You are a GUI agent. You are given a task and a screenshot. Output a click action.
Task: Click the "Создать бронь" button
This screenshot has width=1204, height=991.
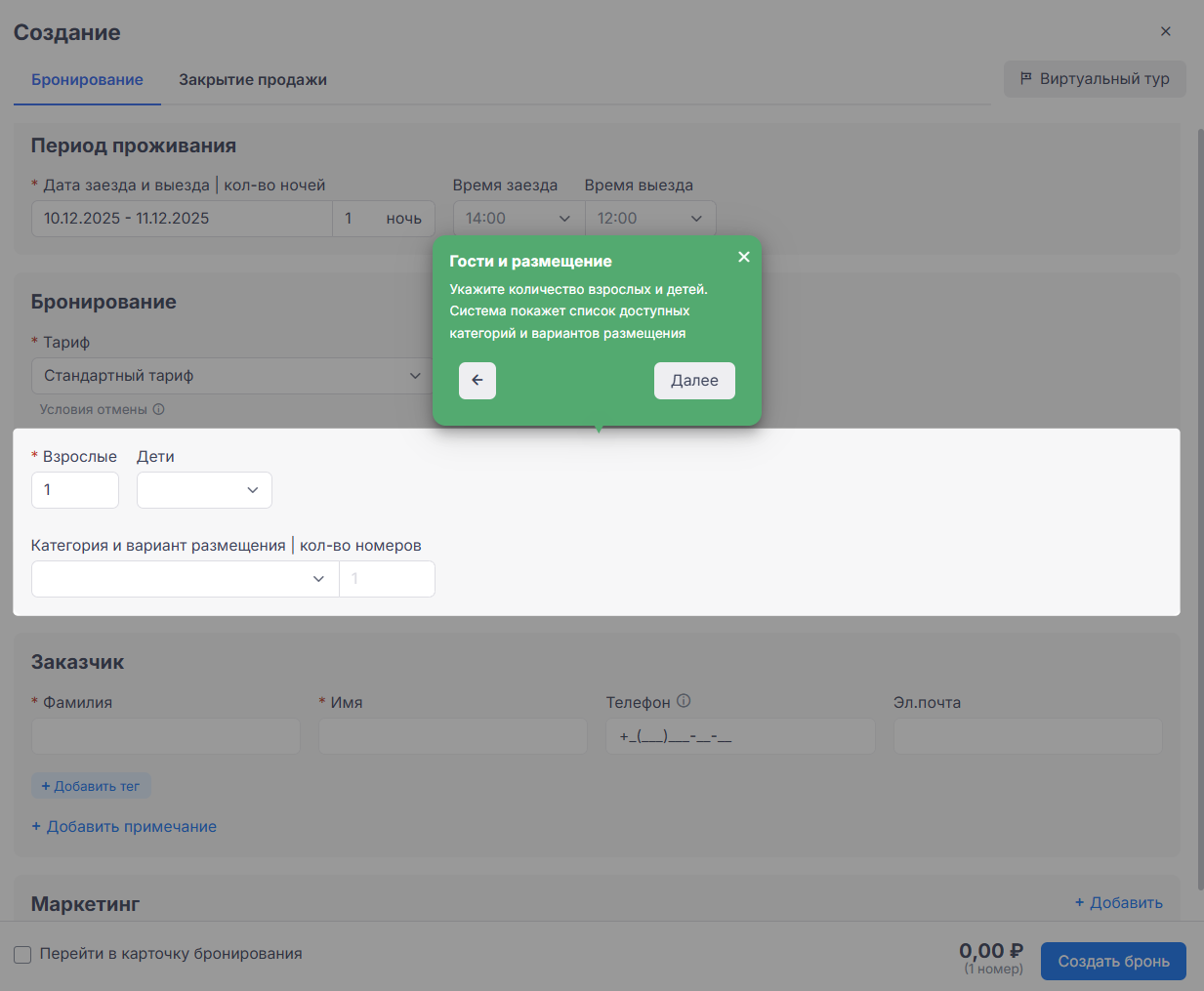[x=1113, y=961]
